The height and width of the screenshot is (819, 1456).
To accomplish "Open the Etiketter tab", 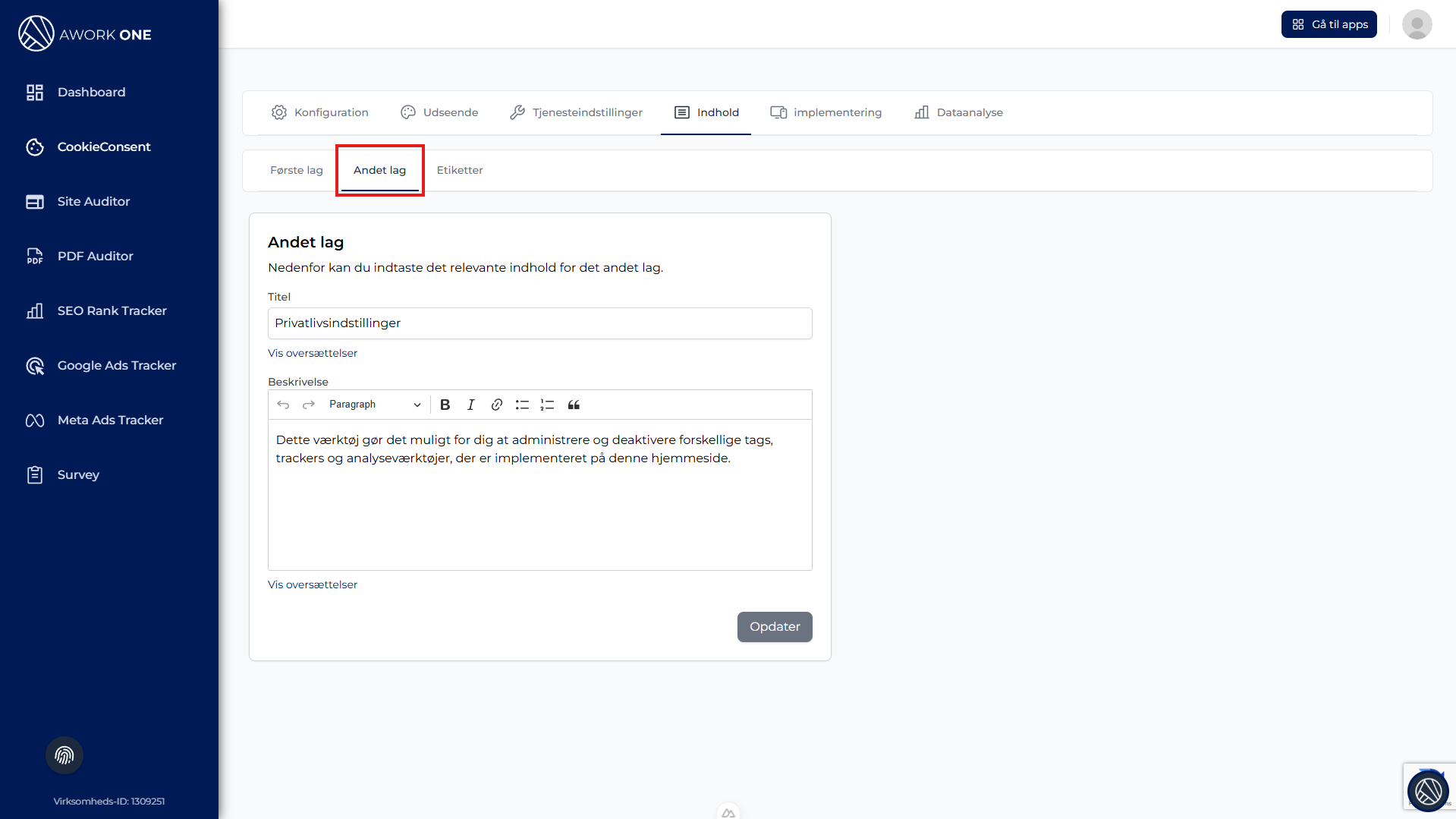I will pyautogui.click(x=459, y=170).
